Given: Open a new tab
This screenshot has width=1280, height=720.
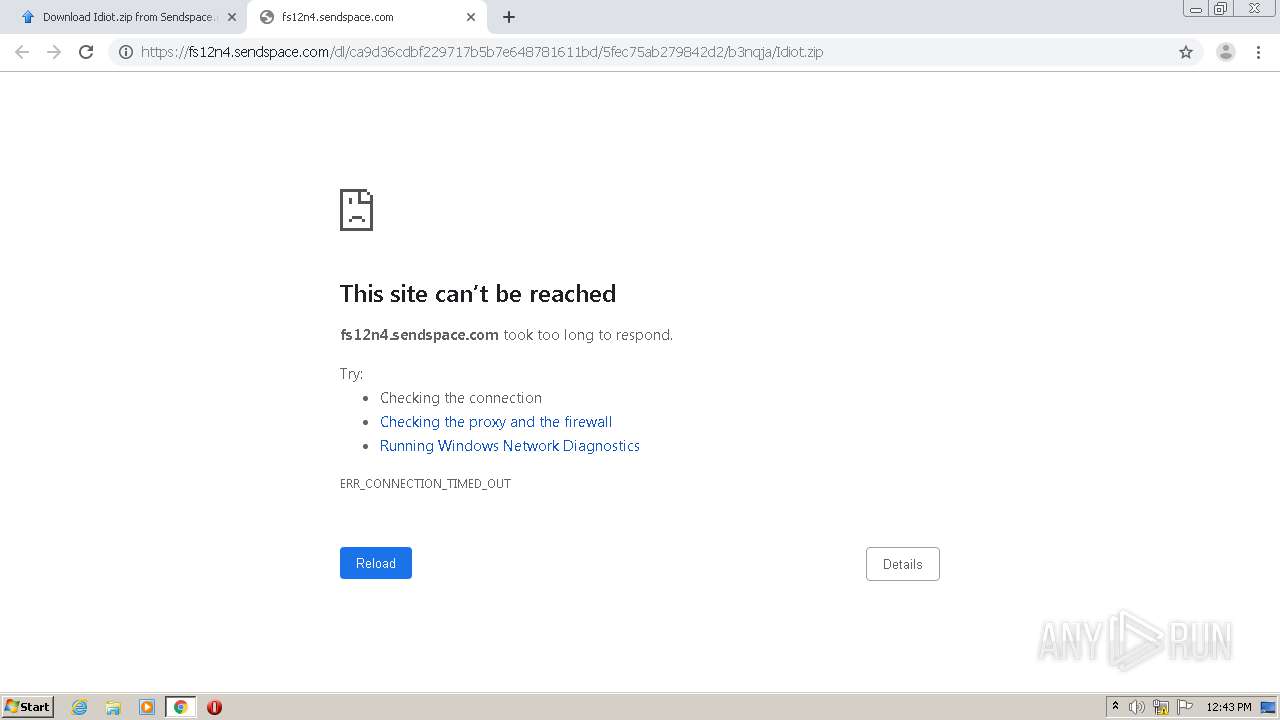Looking at the screenshot, I should pyautogui.click(x=509, y=17).
